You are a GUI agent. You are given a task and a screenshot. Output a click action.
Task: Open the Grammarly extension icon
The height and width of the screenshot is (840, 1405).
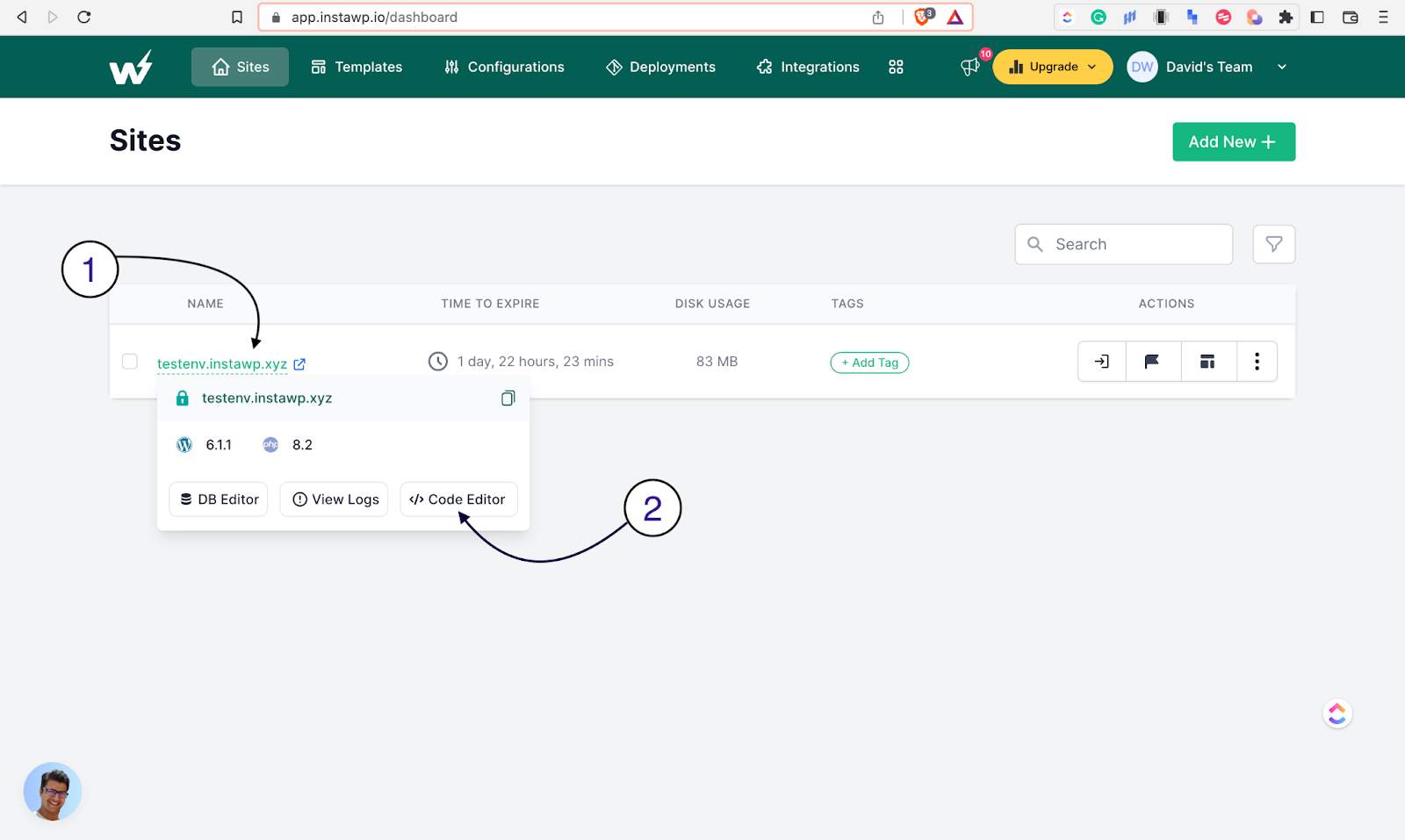[1099, 17]
